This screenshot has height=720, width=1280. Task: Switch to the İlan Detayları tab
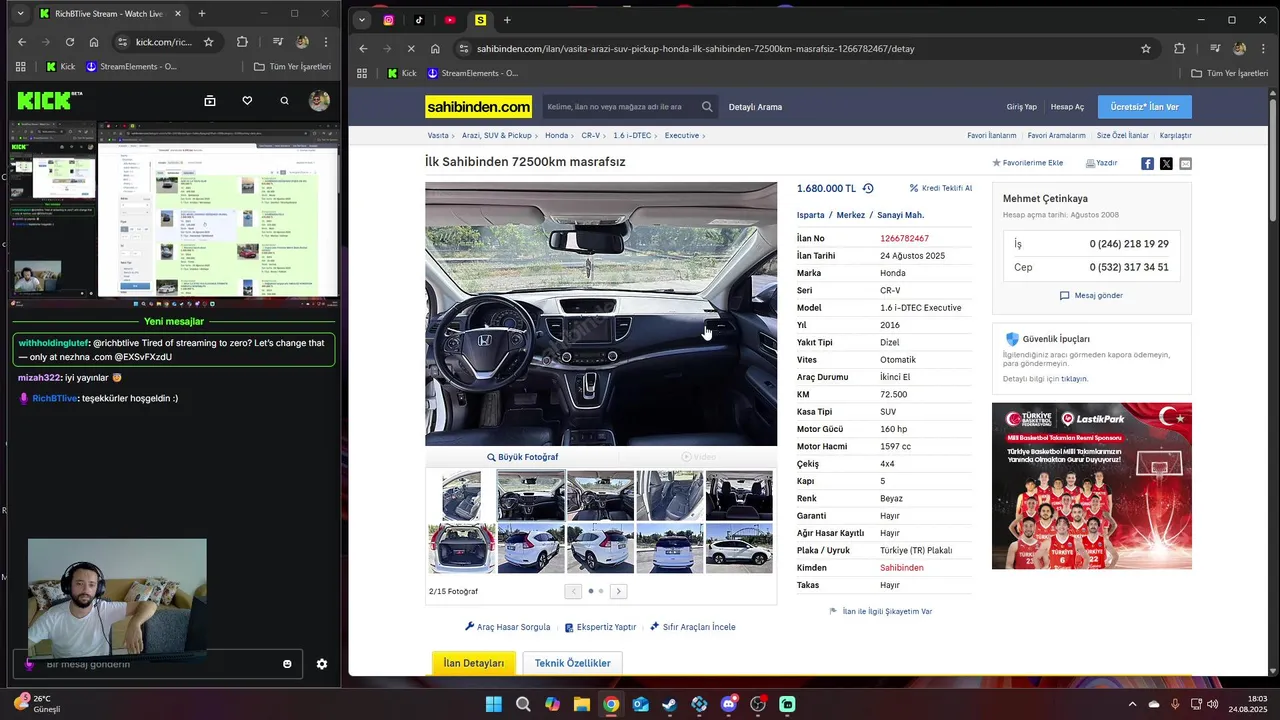[x=474, y=663]
